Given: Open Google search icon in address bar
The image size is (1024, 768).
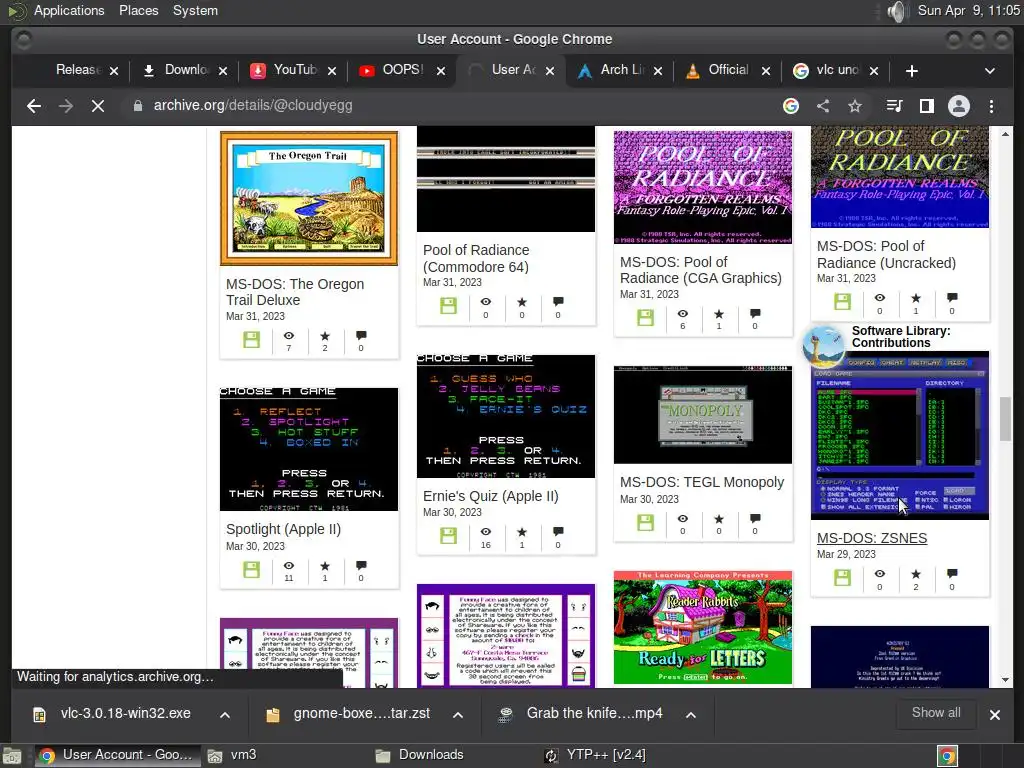Looking at the screenshot, I should 791,106.
